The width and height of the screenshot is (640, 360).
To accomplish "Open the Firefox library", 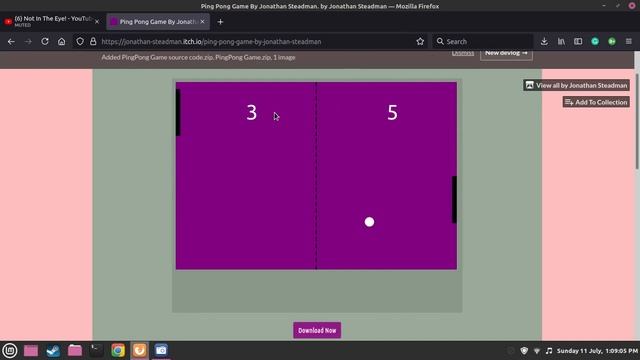I will 561,42.
